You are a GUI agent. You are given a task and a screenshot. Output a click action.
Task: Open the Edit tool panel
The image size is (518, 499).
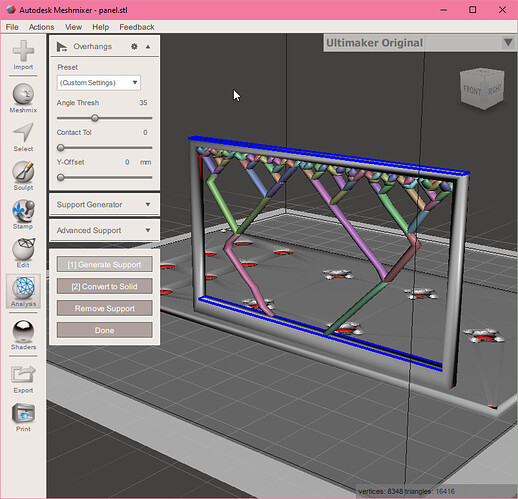(23, 249)
